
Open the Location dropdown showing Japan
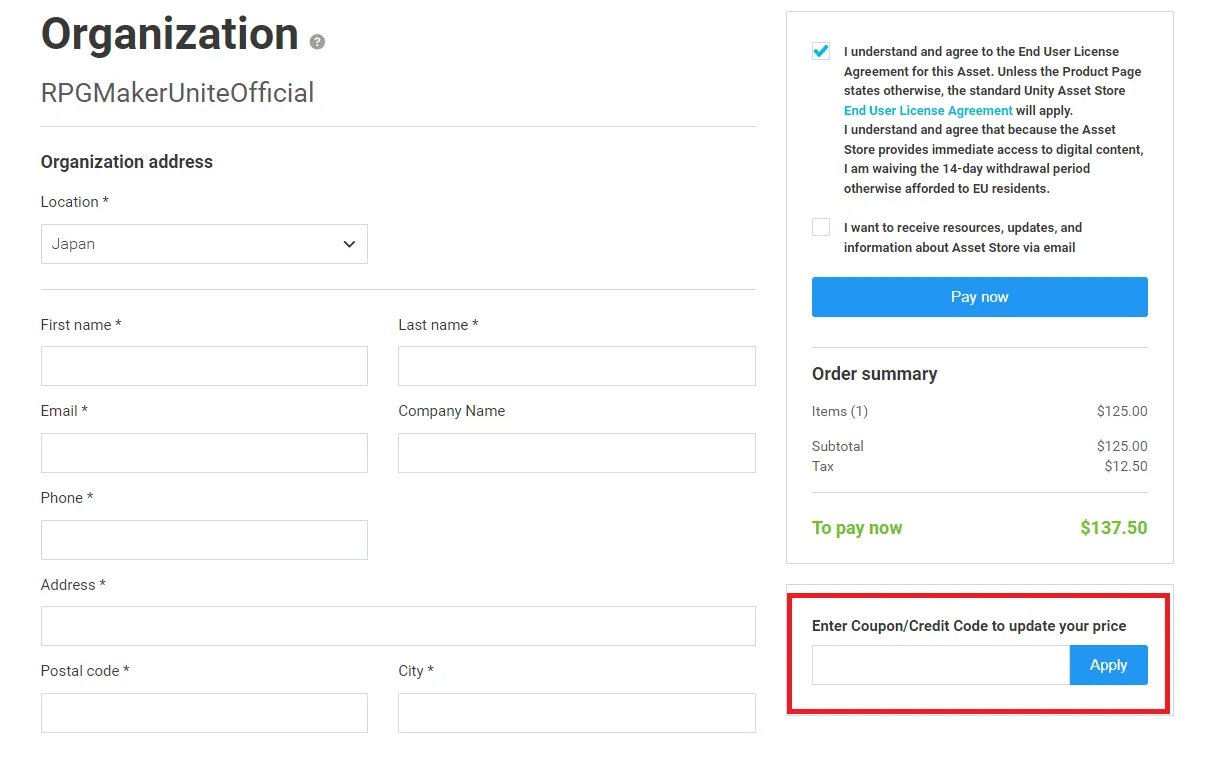click(x=204, y=244)
